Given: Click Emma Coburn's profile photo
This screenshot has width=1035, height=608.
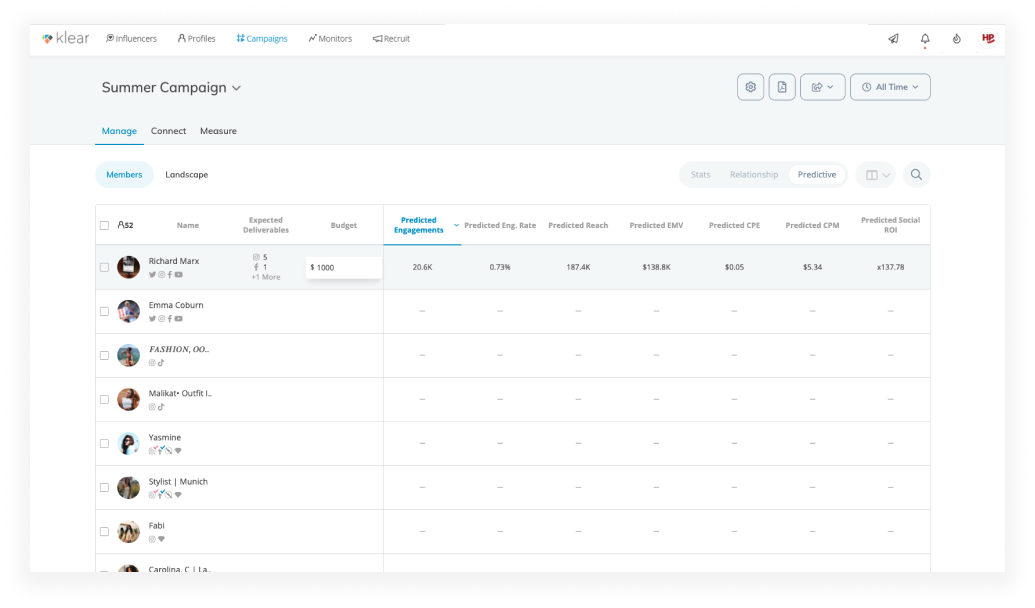Looking at the screenshot, I should tap(128, 311).
